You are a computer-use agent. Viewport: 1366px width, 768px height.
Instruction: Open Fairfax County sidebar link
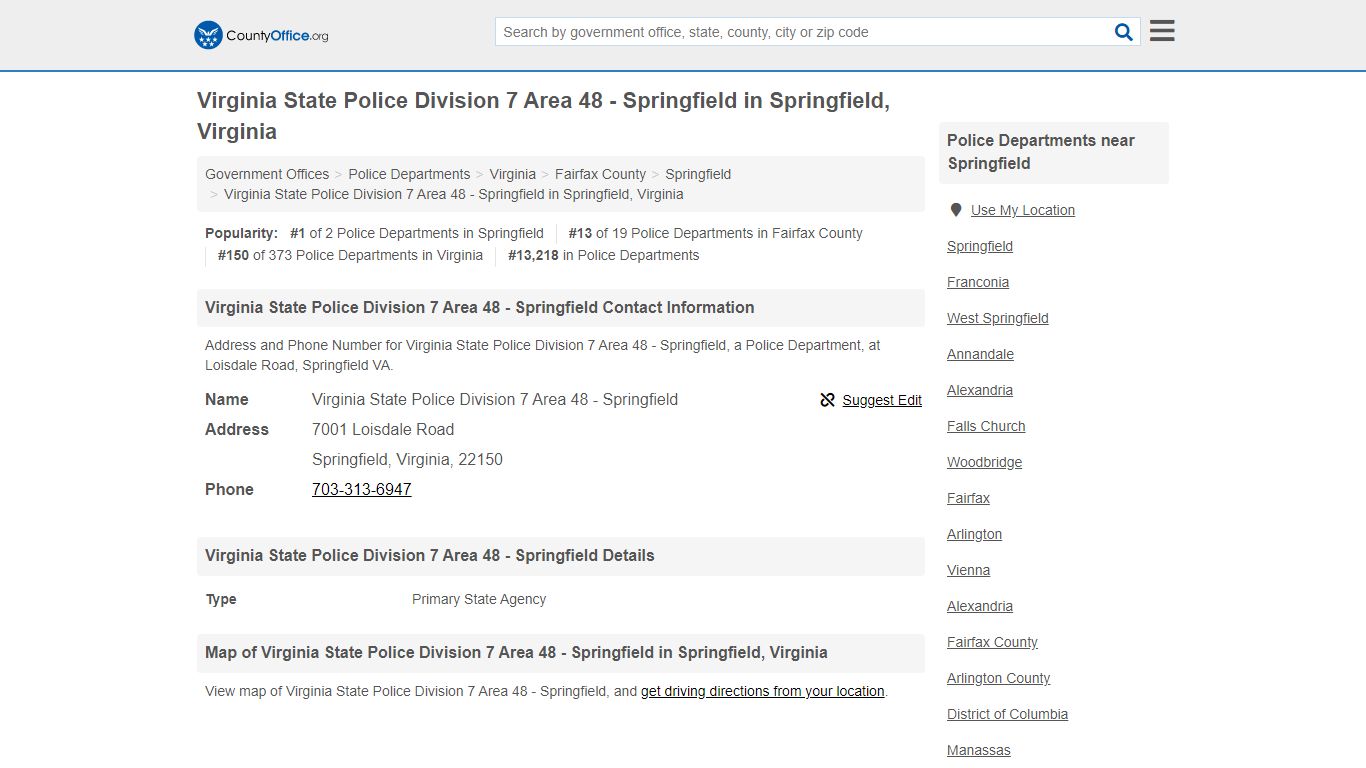(992, 642)
